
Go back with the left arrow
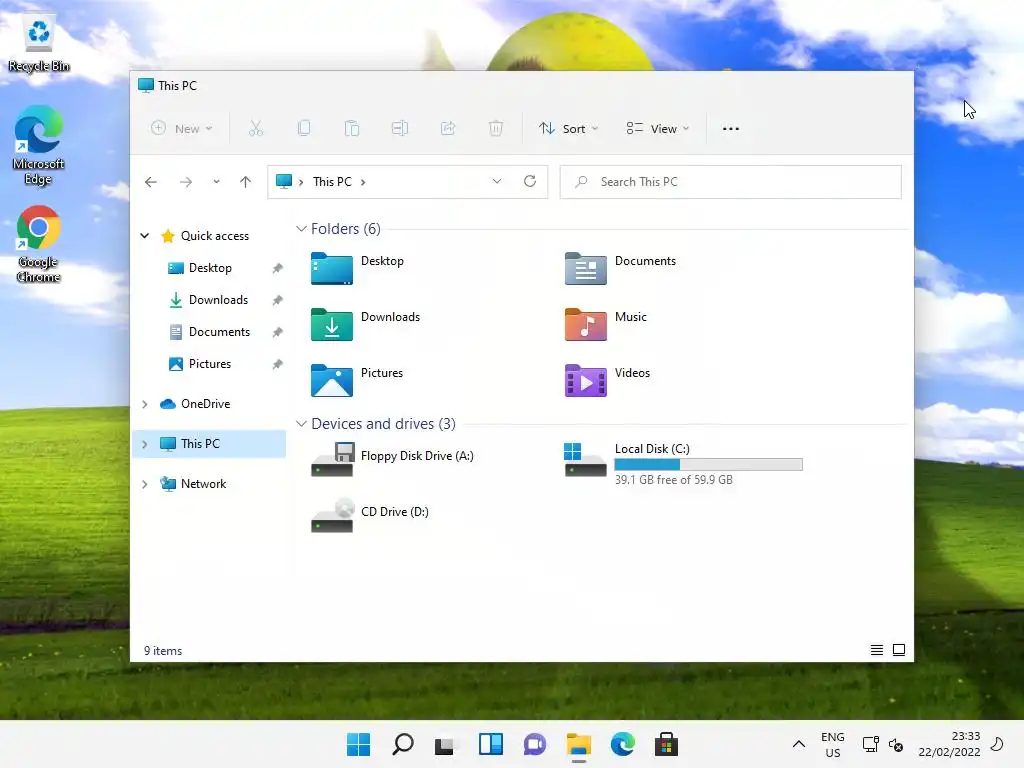(x=151, y=182)
